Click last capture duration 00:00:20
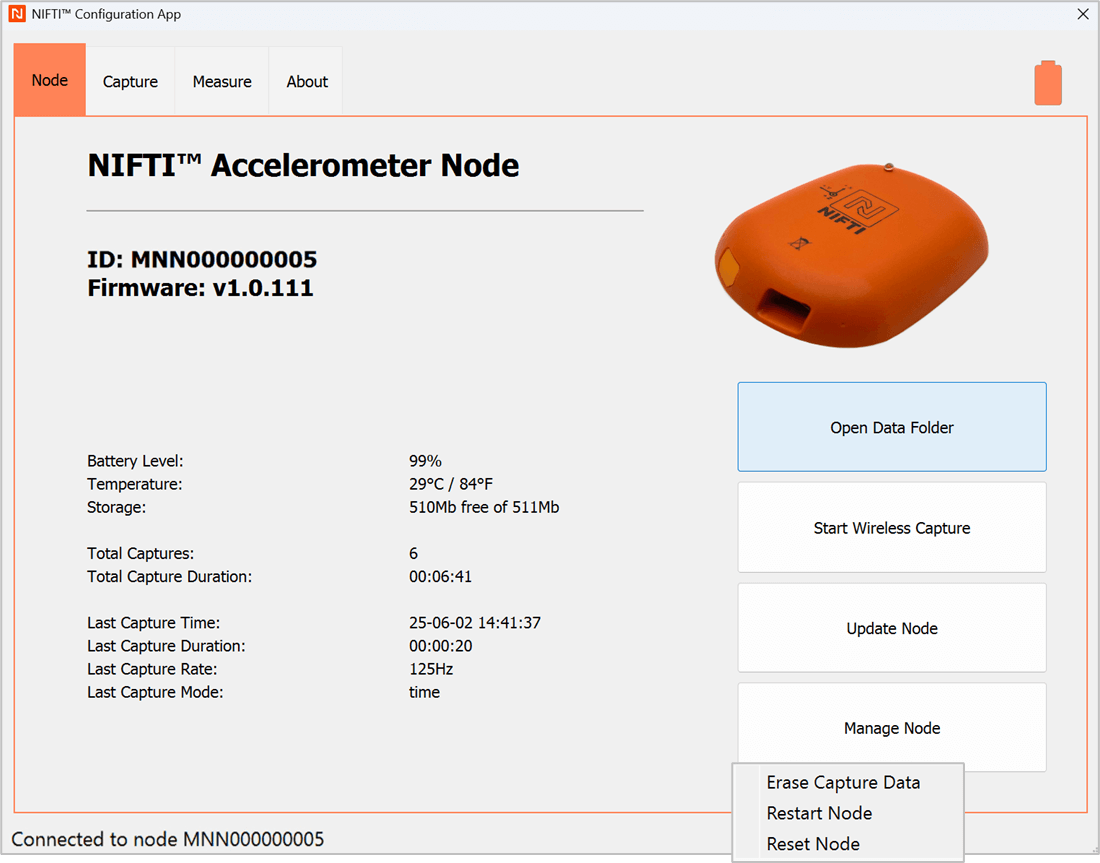1100x863 pixels. click(441, 646)
